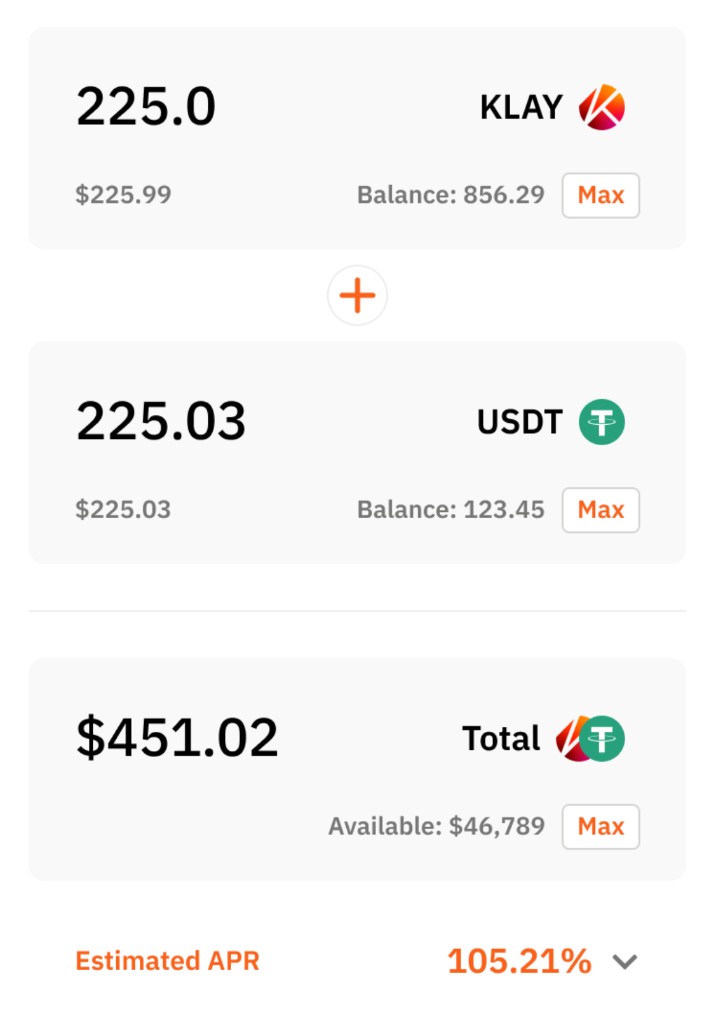This screenshot has width=716, height=1024.
Task: Click the Balance: 856.29 text
Action: click(451, 195)
